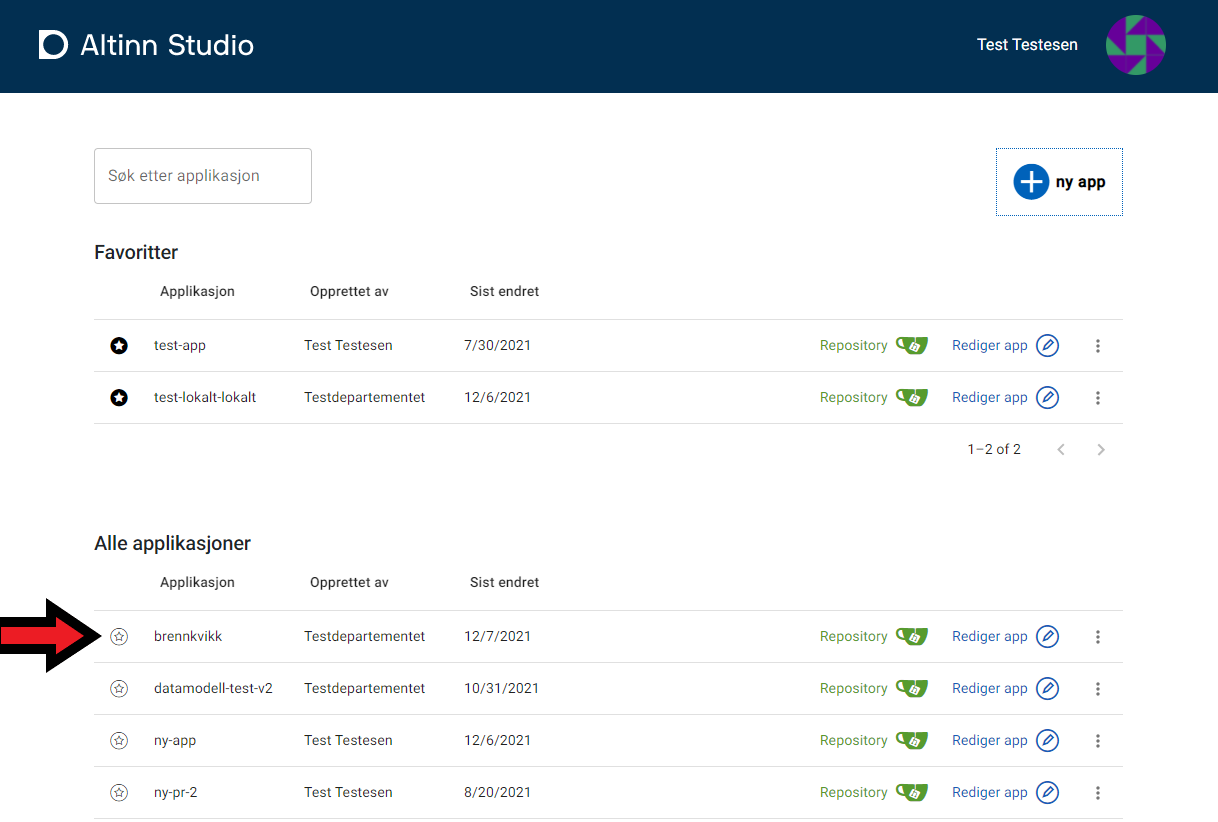Toggle favorite star for ny-app
The width and height of the screenshot is (1218, 822).
click(119, 740)
